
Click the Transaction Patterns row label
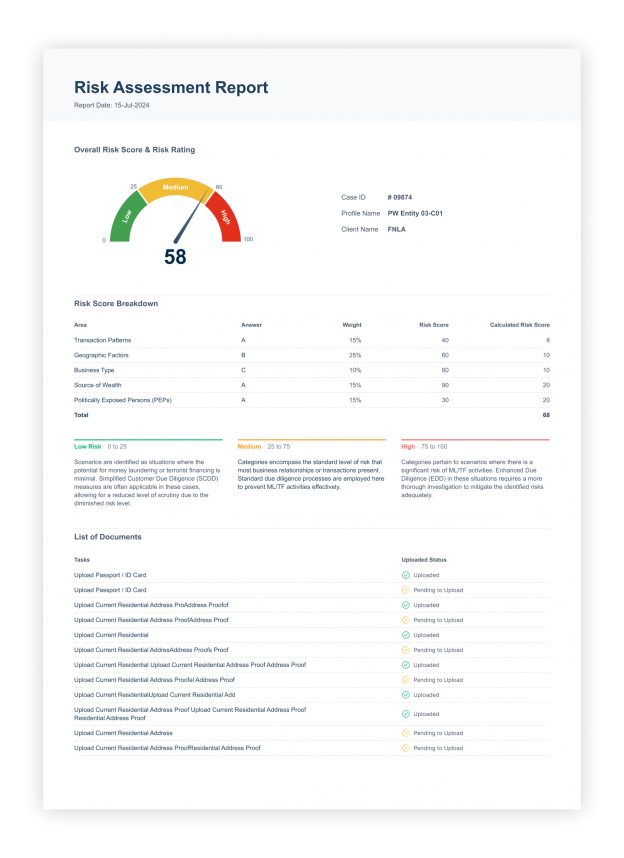click(103, 340)
